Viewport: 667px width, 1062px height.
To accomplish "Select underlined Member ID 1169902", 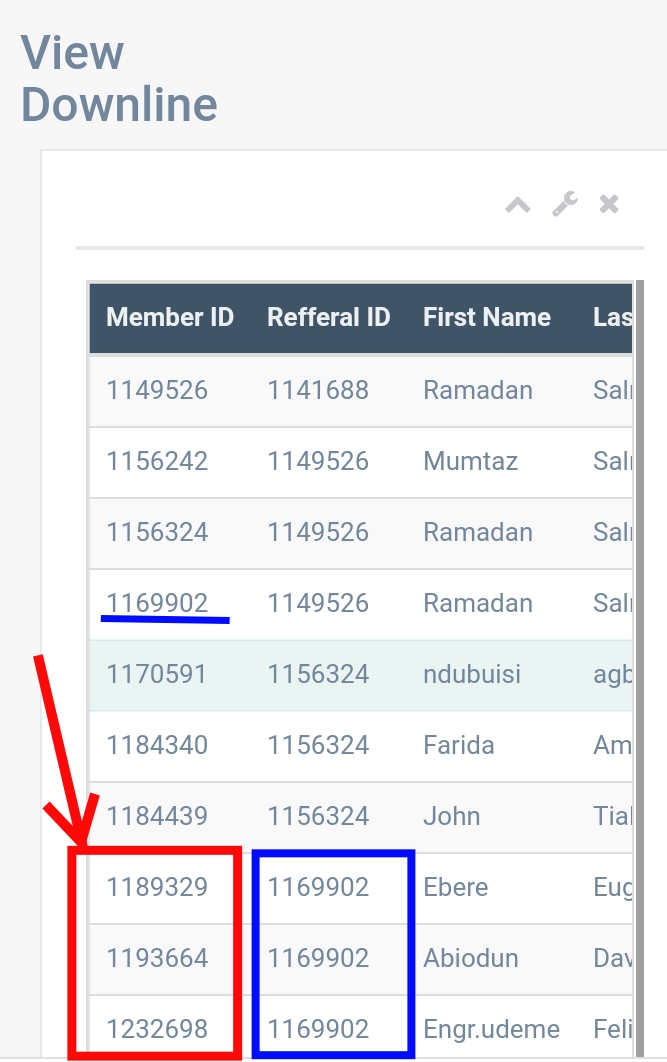I will (x=157, y=603).
